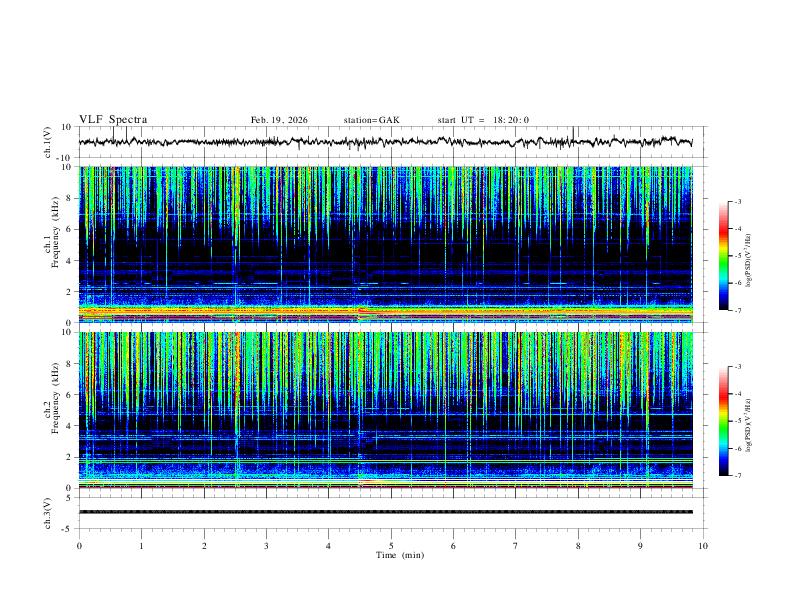Click the ch.1 spectrogram plot
This screenshot has width=792, height=612.
point(386,244)
